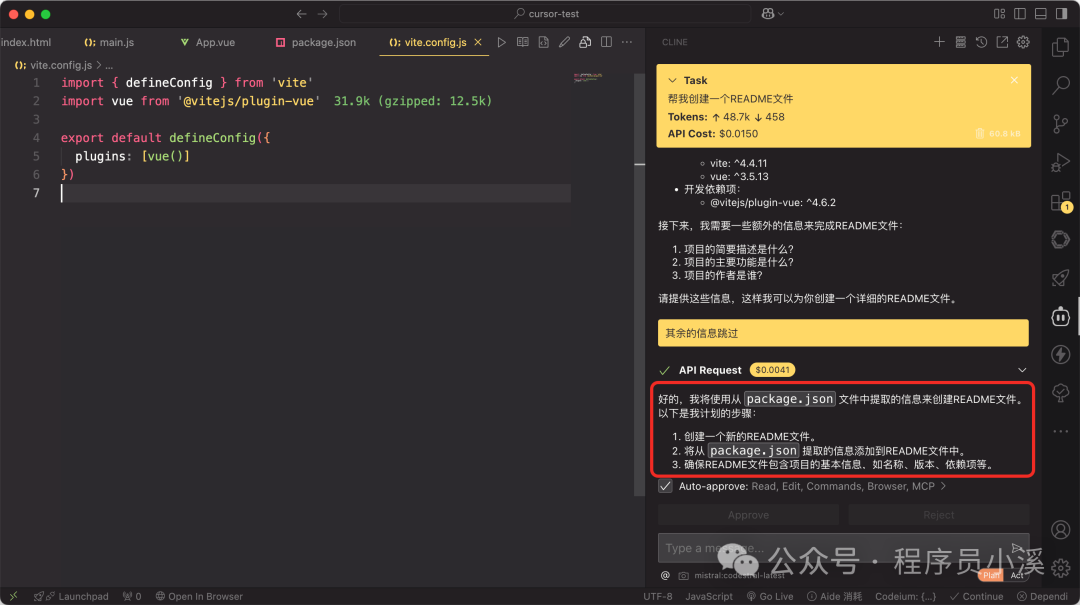
Task: Switch to Plan mode
Action: pos(989,575)
